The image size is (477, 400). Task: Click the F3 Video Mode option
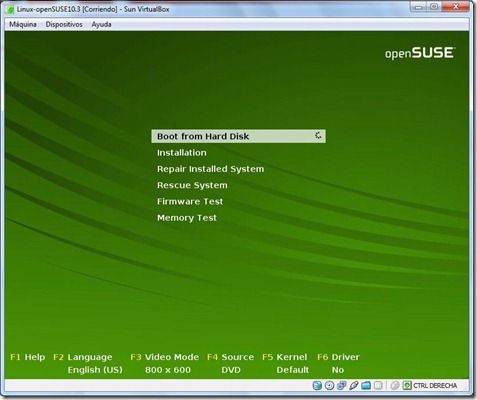coord(164,357)
